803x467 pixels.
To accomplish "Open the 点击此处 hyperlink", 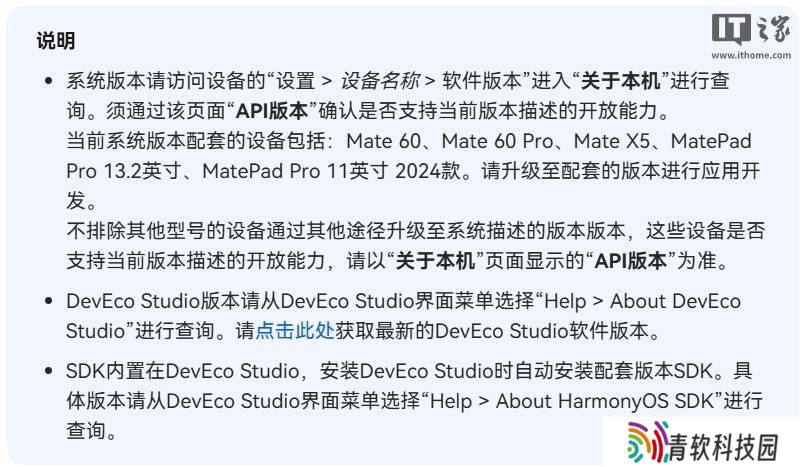I will point(295,331).
